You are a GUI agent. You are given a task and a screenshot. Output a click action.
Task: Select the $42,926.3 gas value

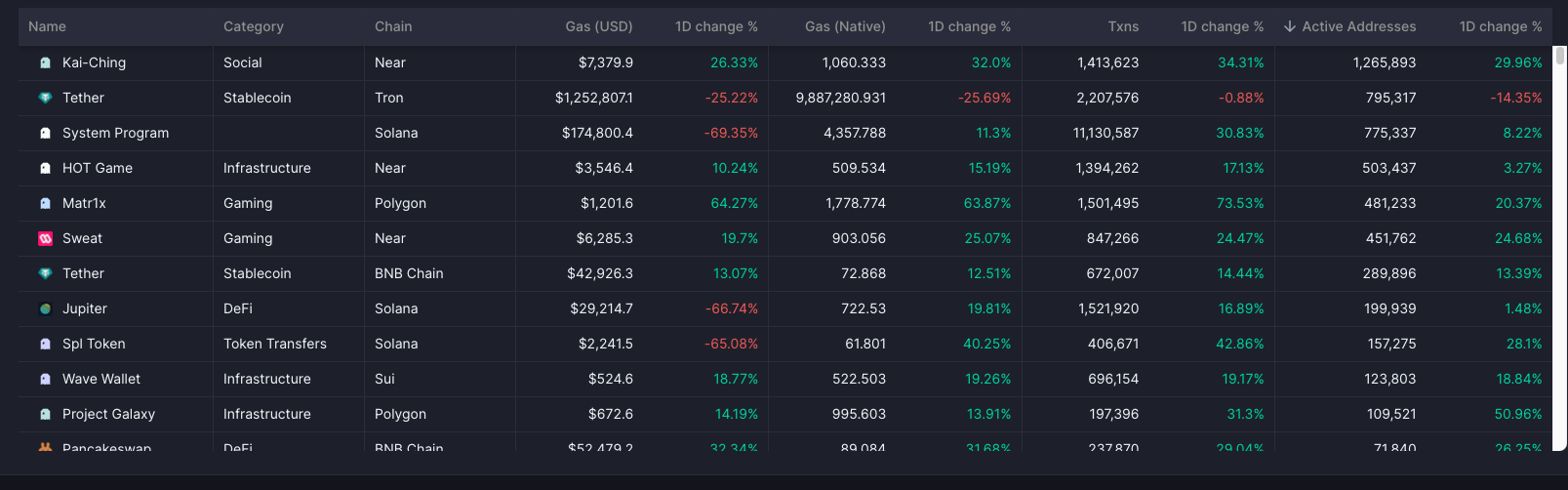click(x=600, y=273)
